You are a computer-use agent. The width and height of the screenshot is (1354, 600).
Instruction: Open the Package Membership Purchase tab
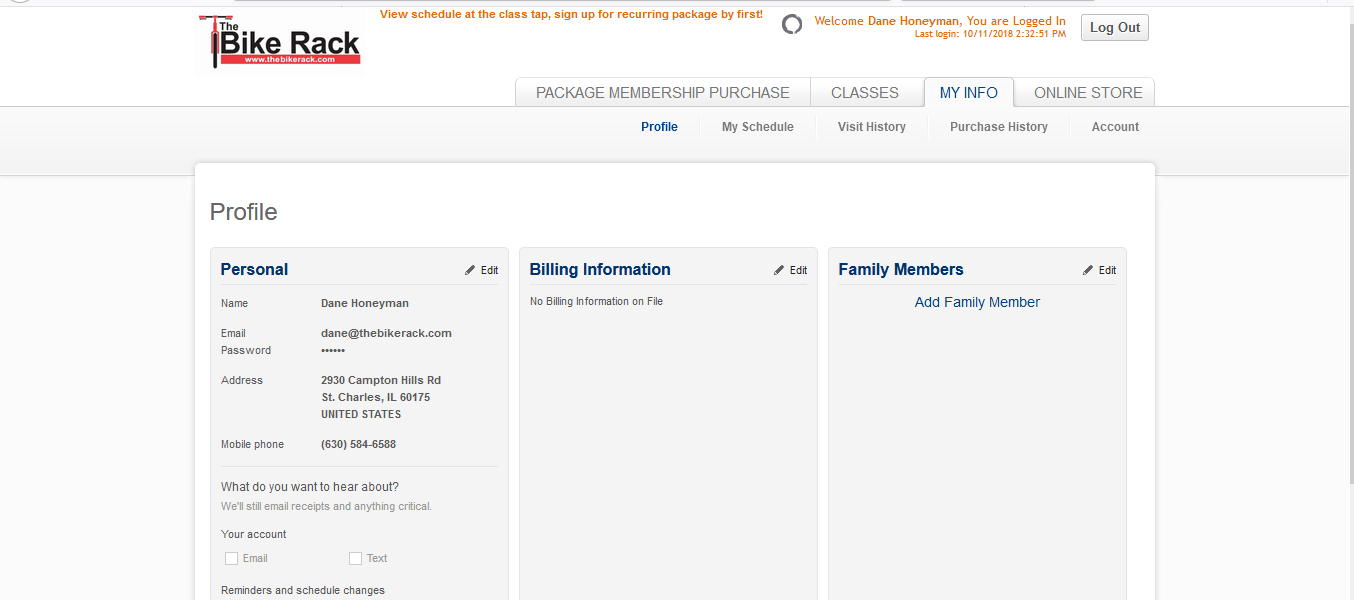click(662, 93)
